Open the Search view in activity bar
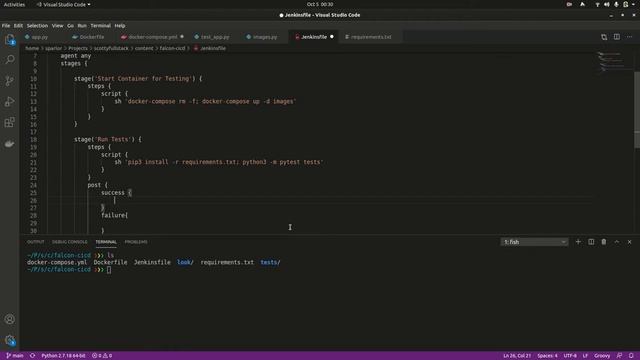The image size is (640, 360). click(x=9, y=60)
